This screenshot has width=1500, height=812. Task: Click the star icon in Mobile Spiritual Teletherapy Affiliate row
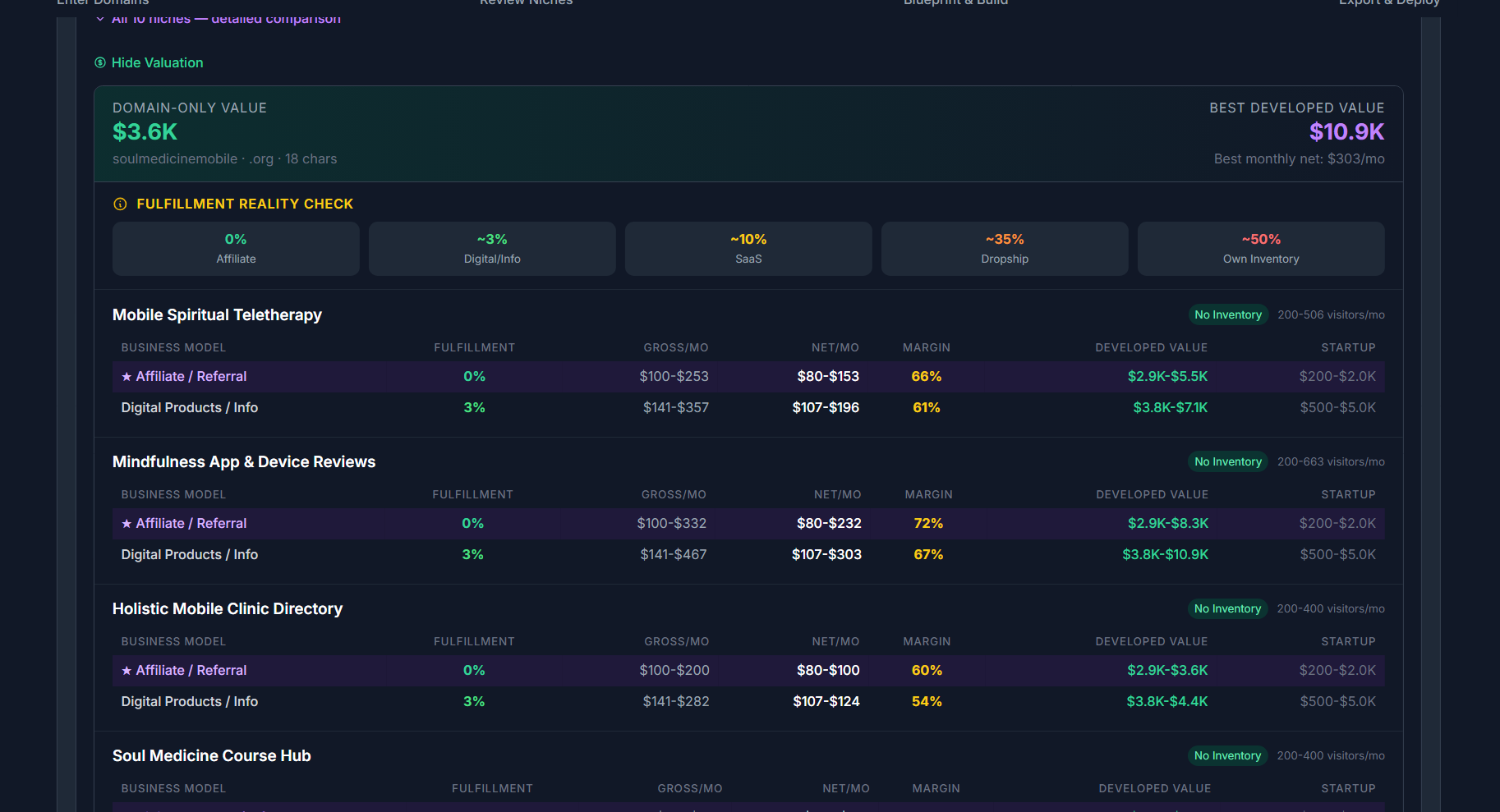127,377
